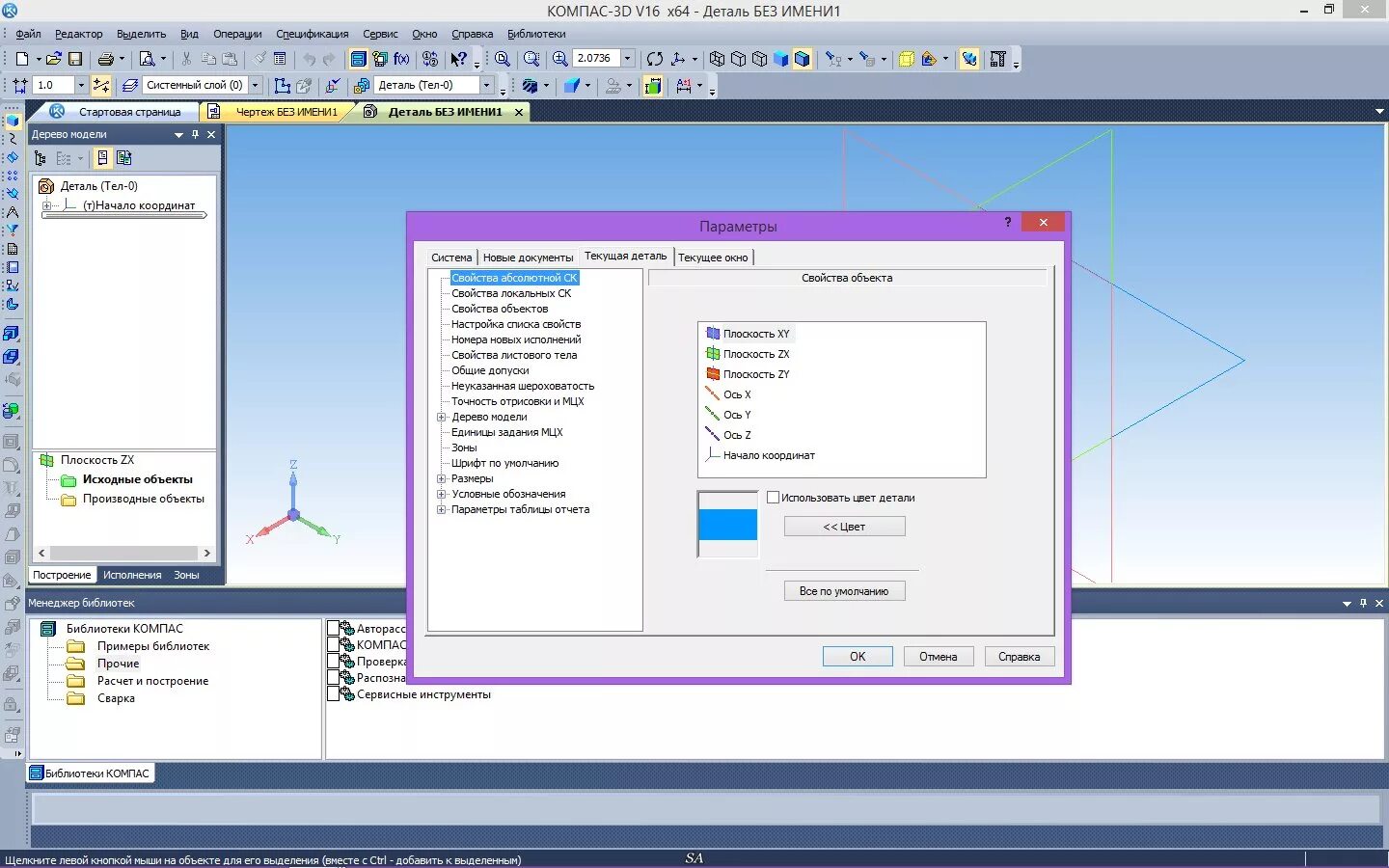Viewport: 1389px width, 868px height.
Task: Click the Библиотеки КОМПАС bottom tab
Action: click(x=90, y=773)
